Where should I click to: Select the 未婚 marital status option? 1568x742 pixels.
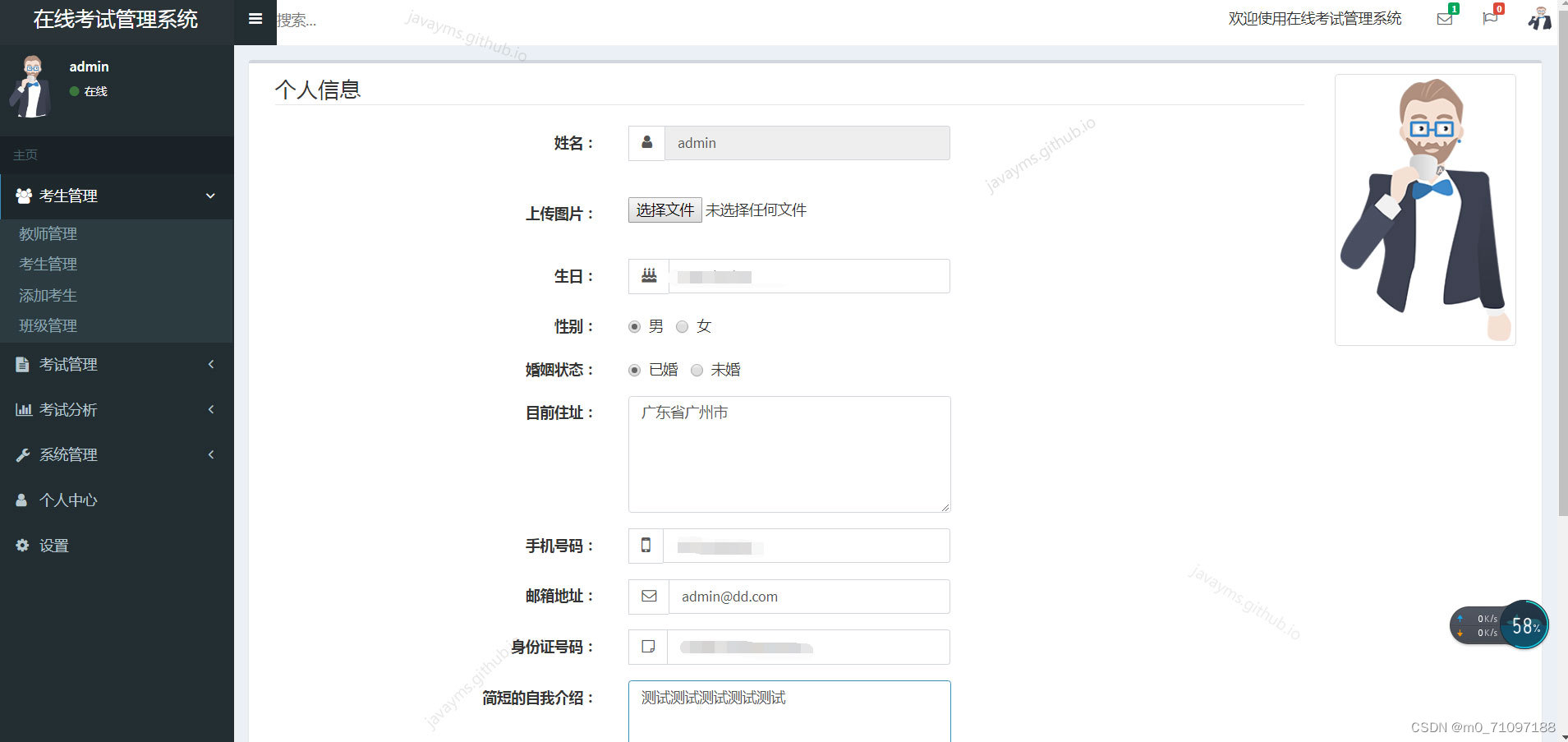tap(697, 370)
